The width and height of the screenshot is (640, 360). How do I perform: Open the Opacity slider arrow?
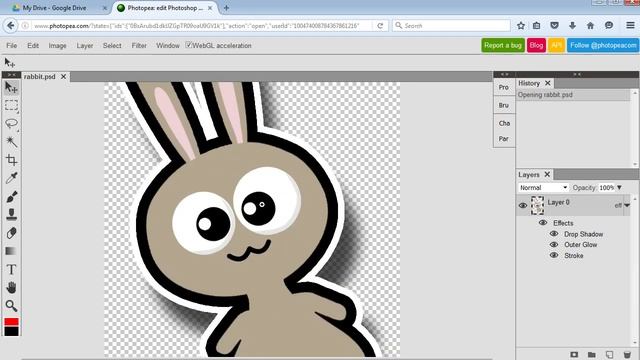pos(619,188)
